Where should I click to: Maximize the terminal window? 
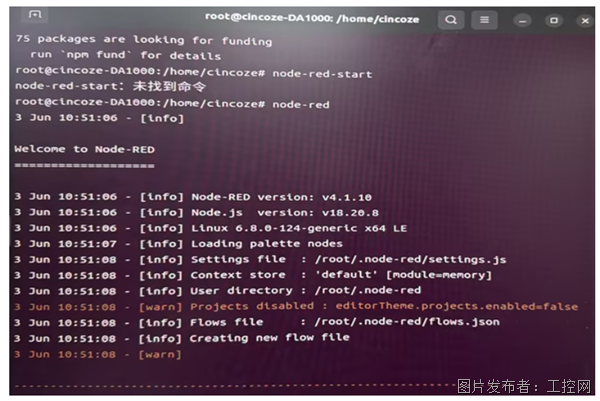(554, 20)
